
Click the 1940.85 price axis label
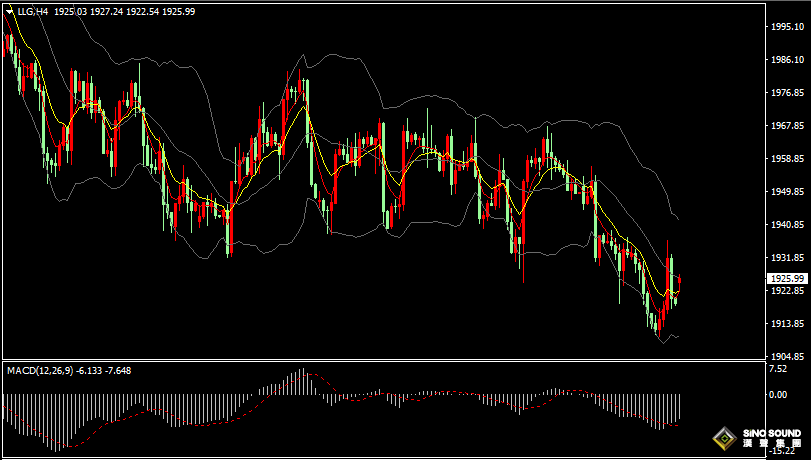tap(786, 225)
